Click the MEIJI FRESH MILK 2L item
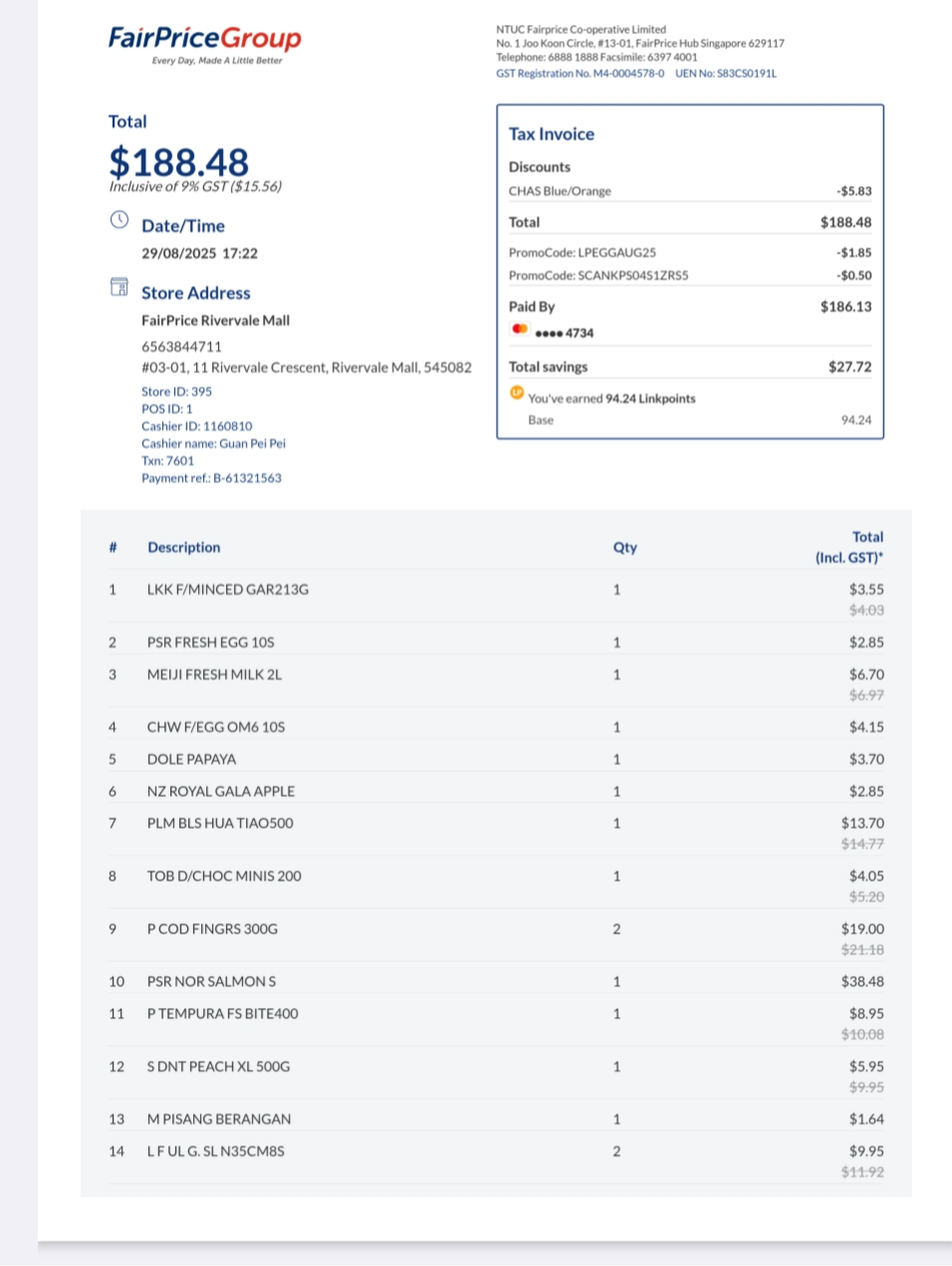The height and width of the screenshot is (1266, 952). coord(214,674)
